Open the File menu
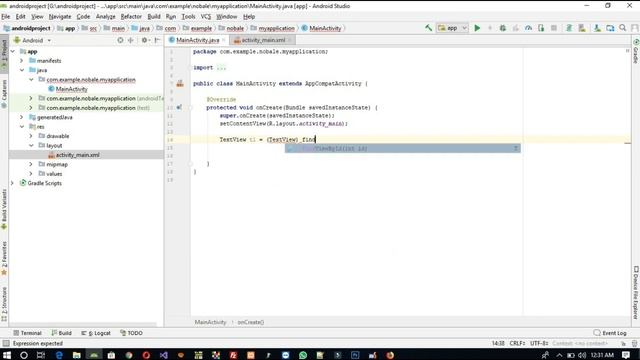Viewport: 640px width, 360px height. (x=6, y=17)
